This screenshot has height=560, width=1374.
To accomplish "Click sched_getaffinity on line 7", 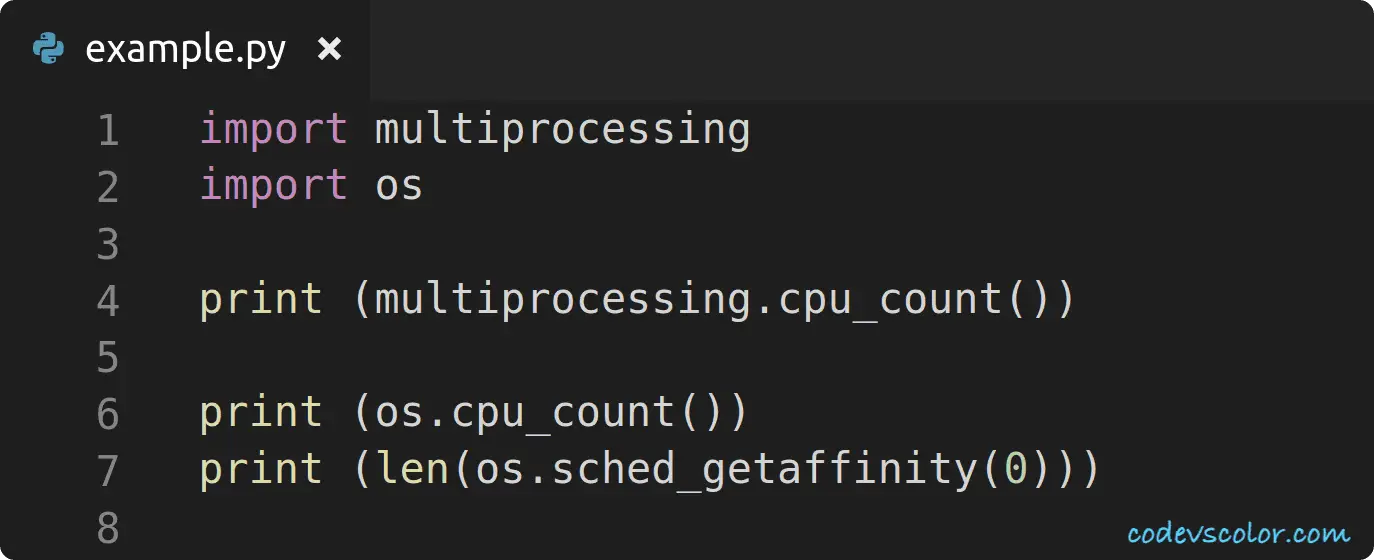I will (738, 470).
